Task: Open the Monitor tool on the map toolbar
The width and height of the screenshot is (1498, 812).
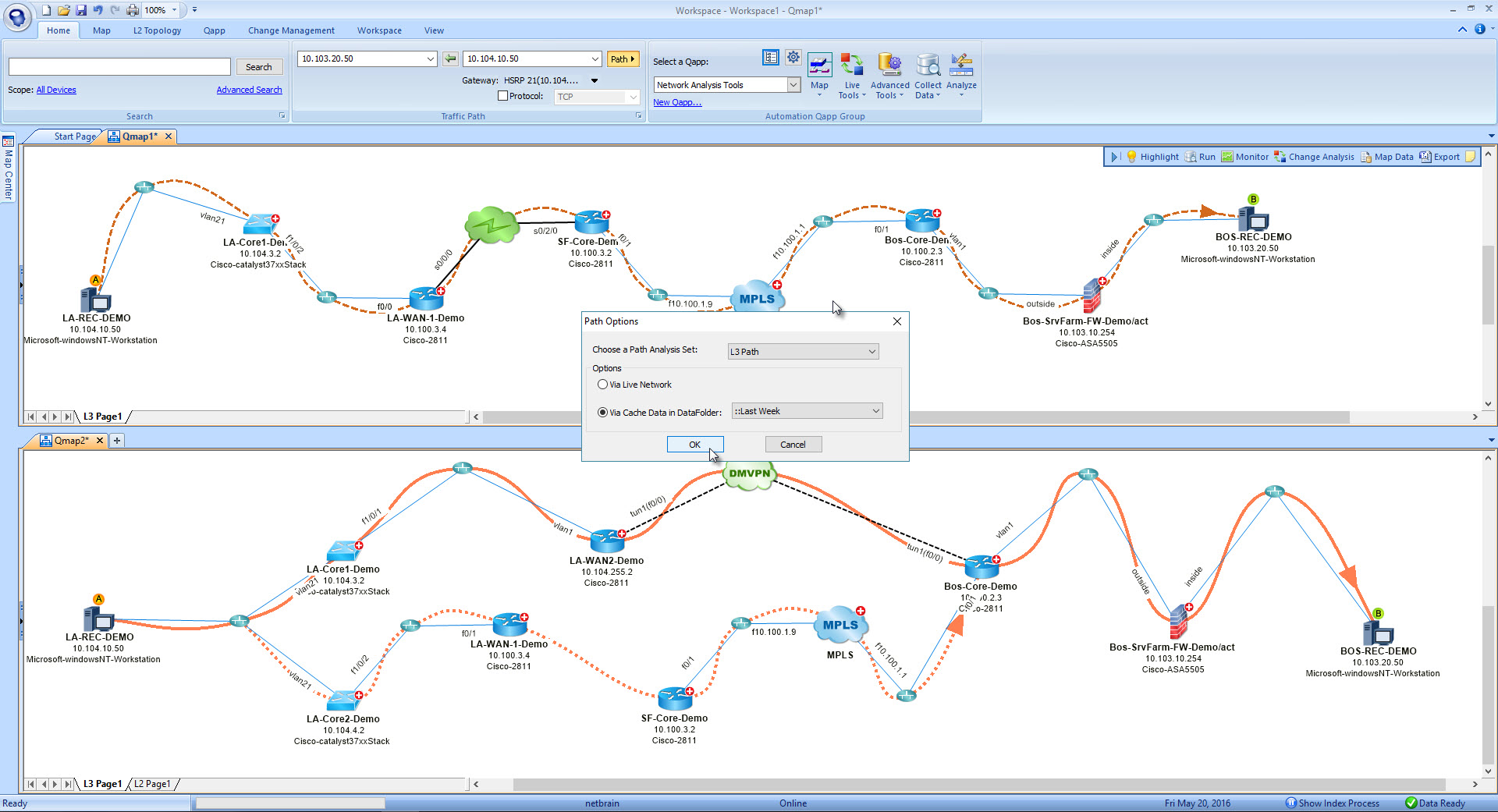Action: click(1245, 156)
